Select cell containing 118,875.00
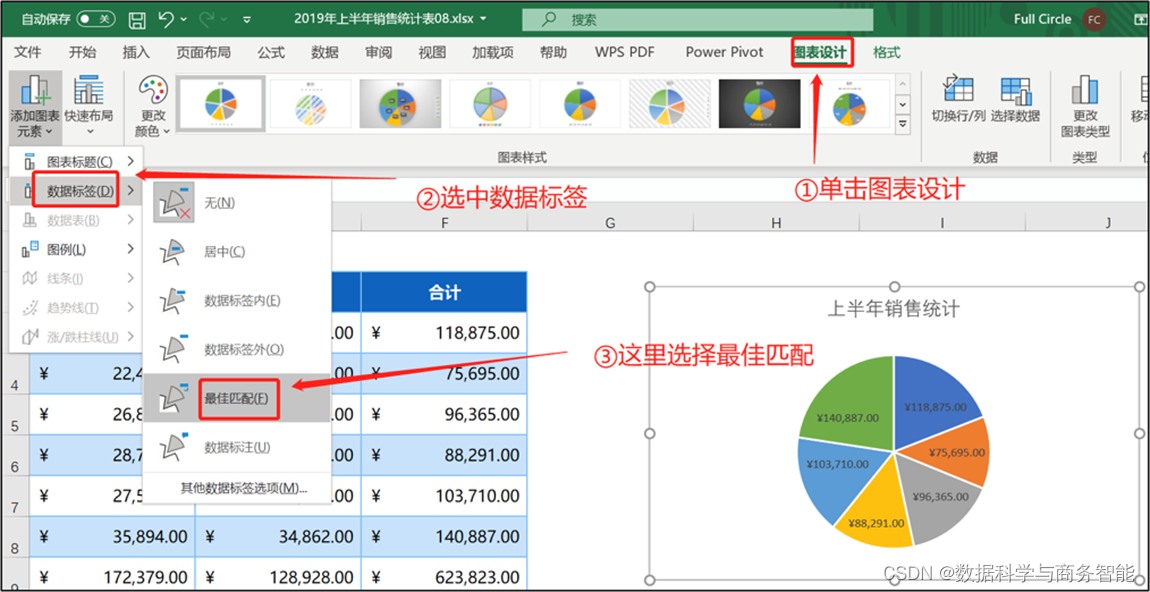The height and width of the screenshot is (592, 1150). tap(444, 333)
